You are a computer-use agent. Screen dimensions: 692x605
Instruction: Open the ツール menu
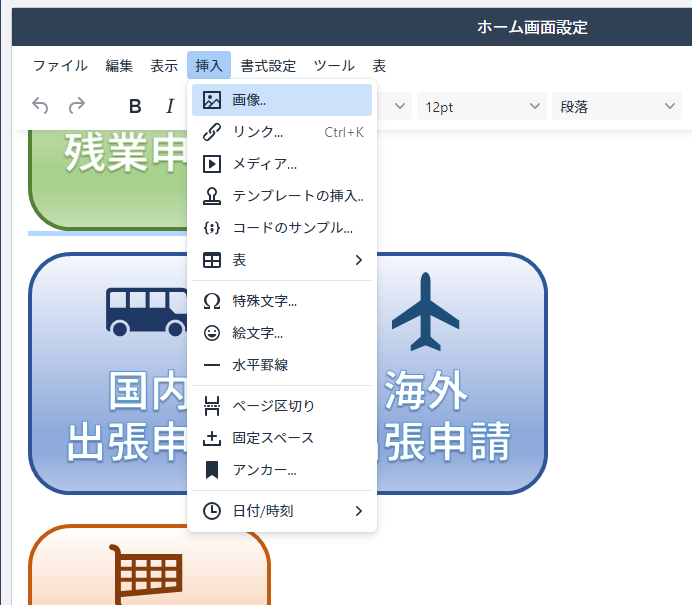point(334,66)
